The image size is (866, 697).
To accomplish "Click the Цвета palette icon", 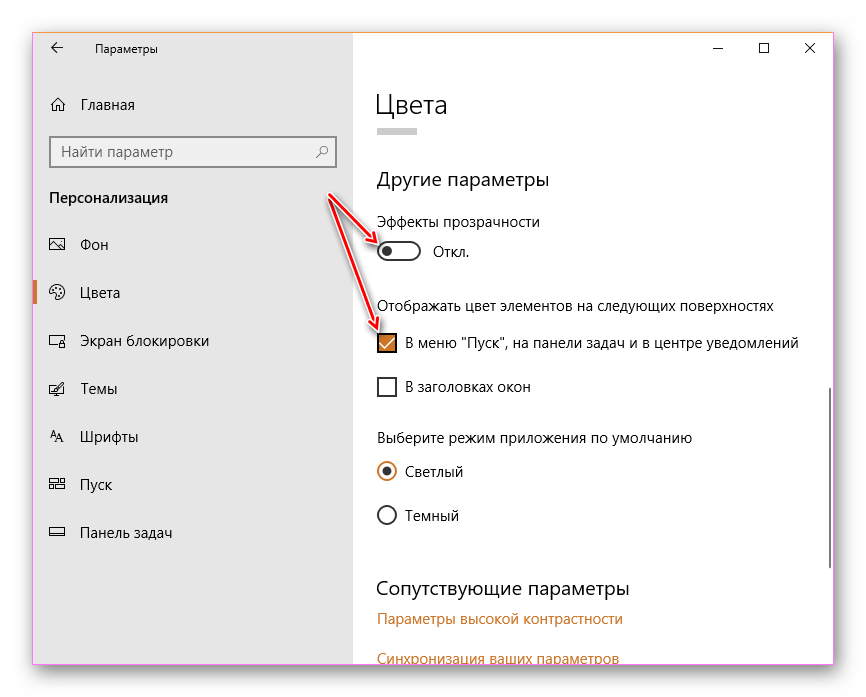I will pyautogui.click(x=57, y=293).
